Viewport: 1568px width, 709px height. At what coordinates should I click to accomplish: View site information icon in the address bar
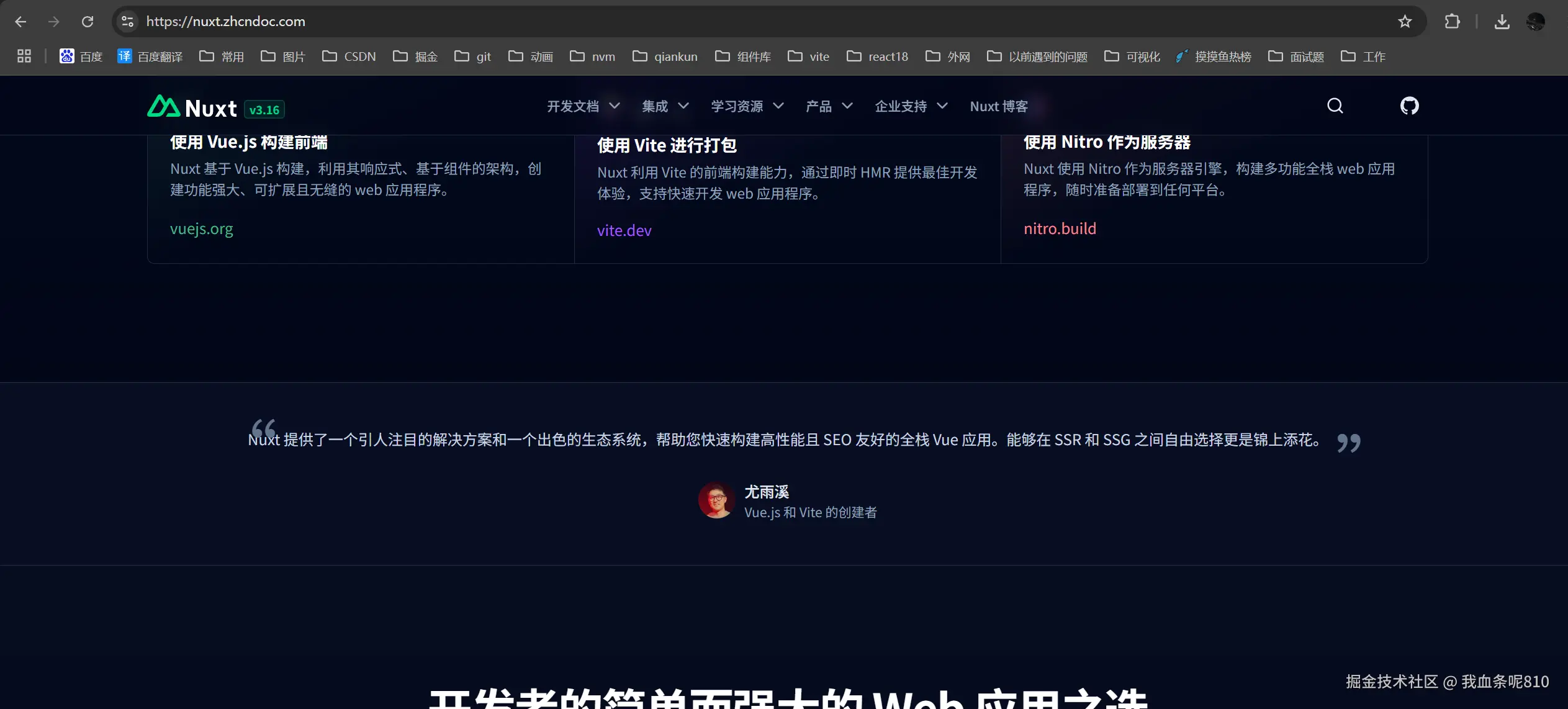click(127, 22)
